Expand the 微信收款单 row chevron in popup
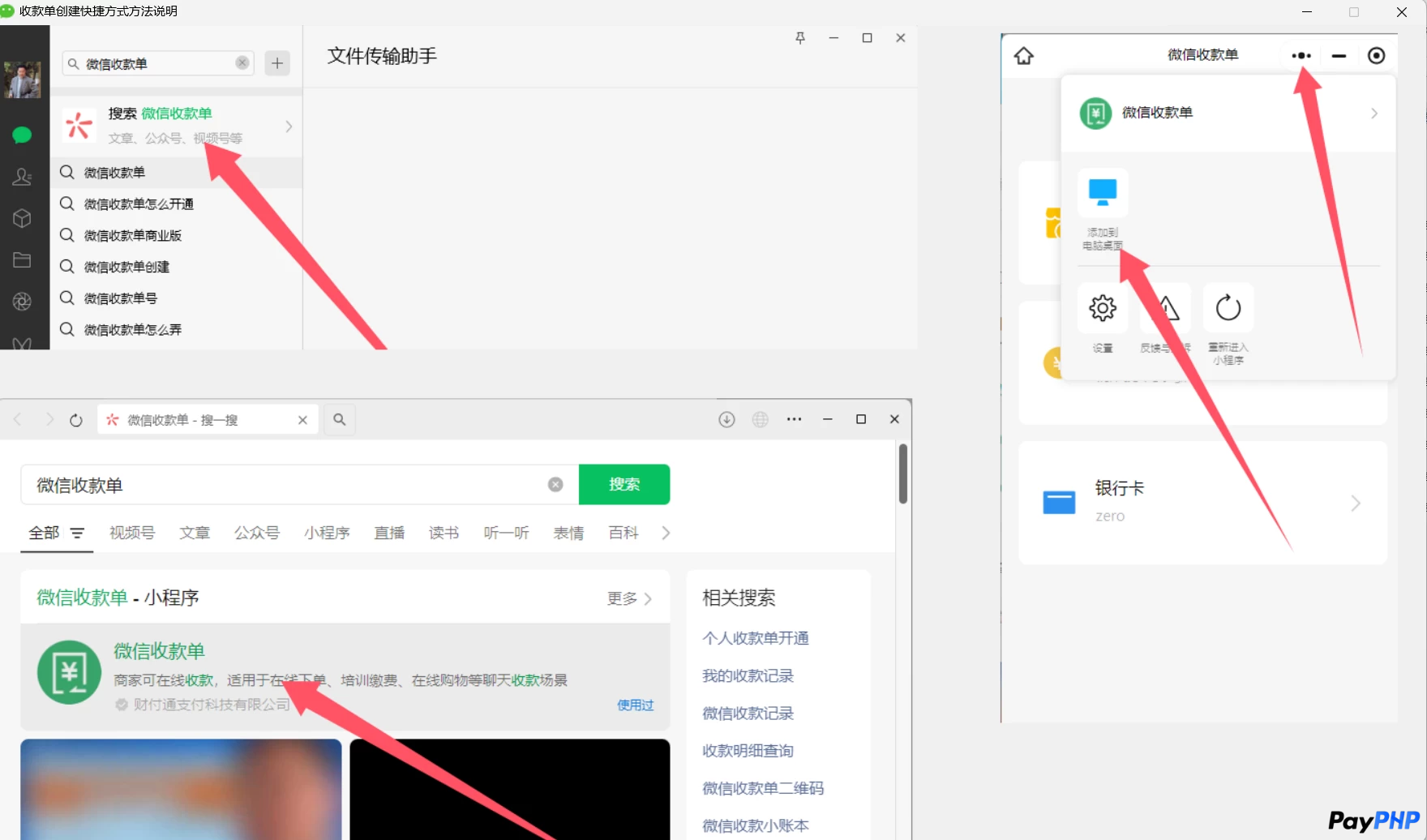1427x840 pixels. pos(1374,113)
